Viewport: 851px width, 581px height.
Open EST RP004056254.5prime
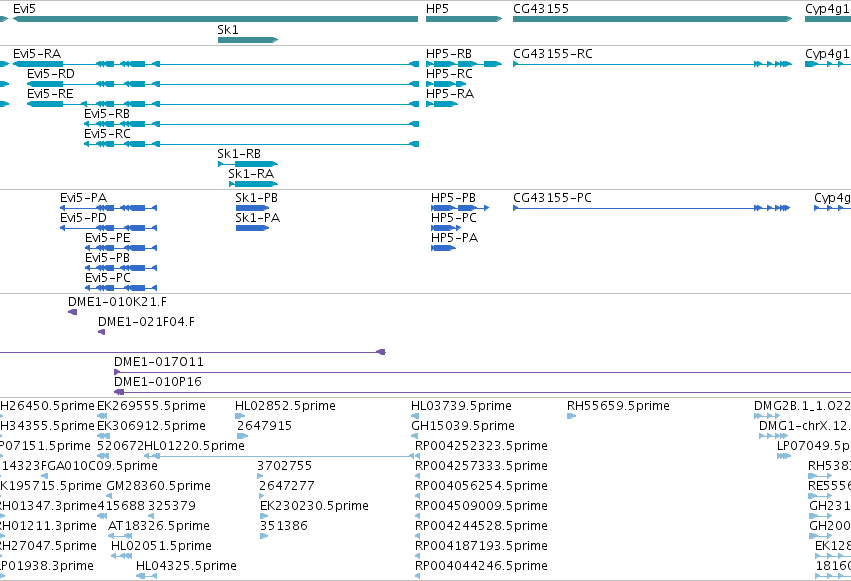pyautogui.click(x=481, y=487)
